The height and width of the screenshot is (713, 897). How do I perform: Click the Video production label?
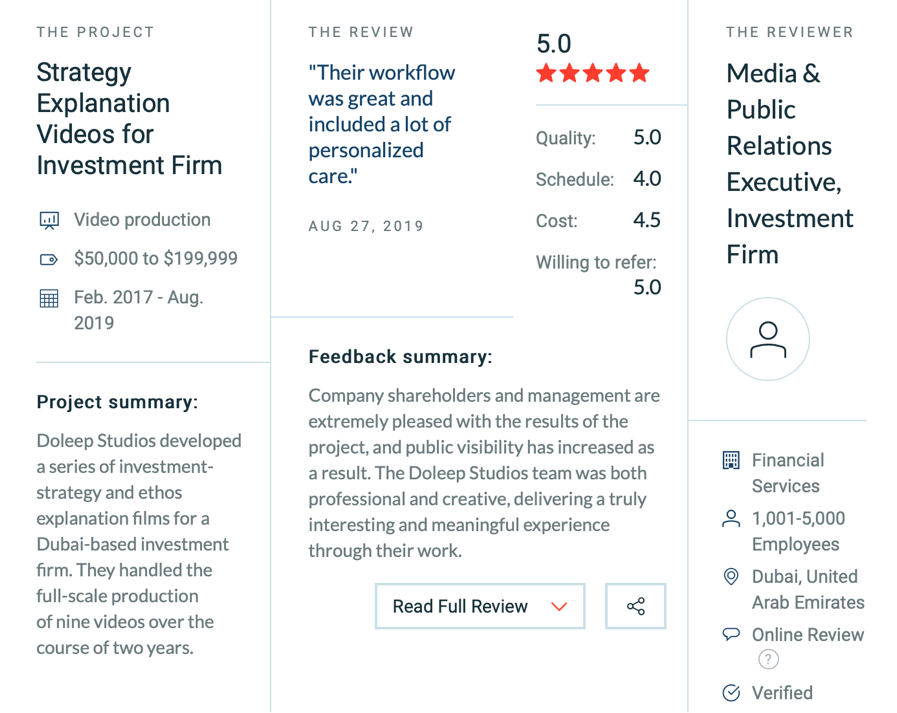pyautogui.click(x=142, y=220)
